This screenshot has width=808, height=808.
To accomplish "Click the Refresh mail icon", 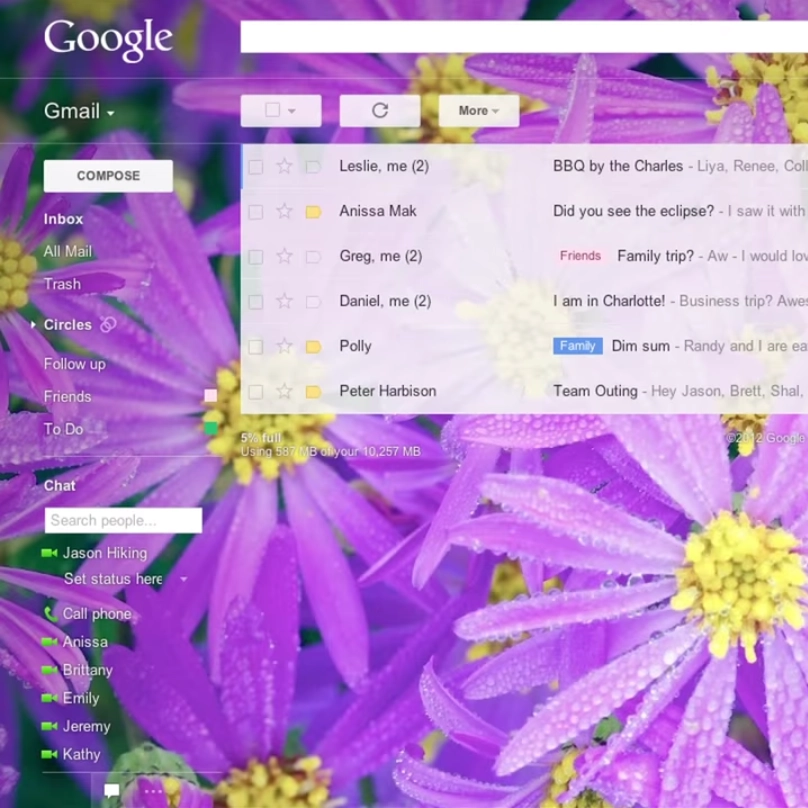I will tap(379, 111).
